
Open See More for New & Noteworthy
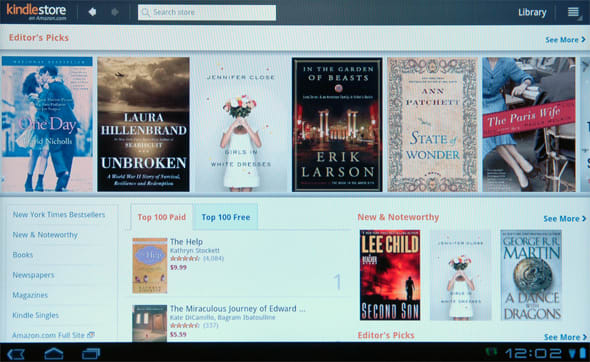click(x=564, y=219)
